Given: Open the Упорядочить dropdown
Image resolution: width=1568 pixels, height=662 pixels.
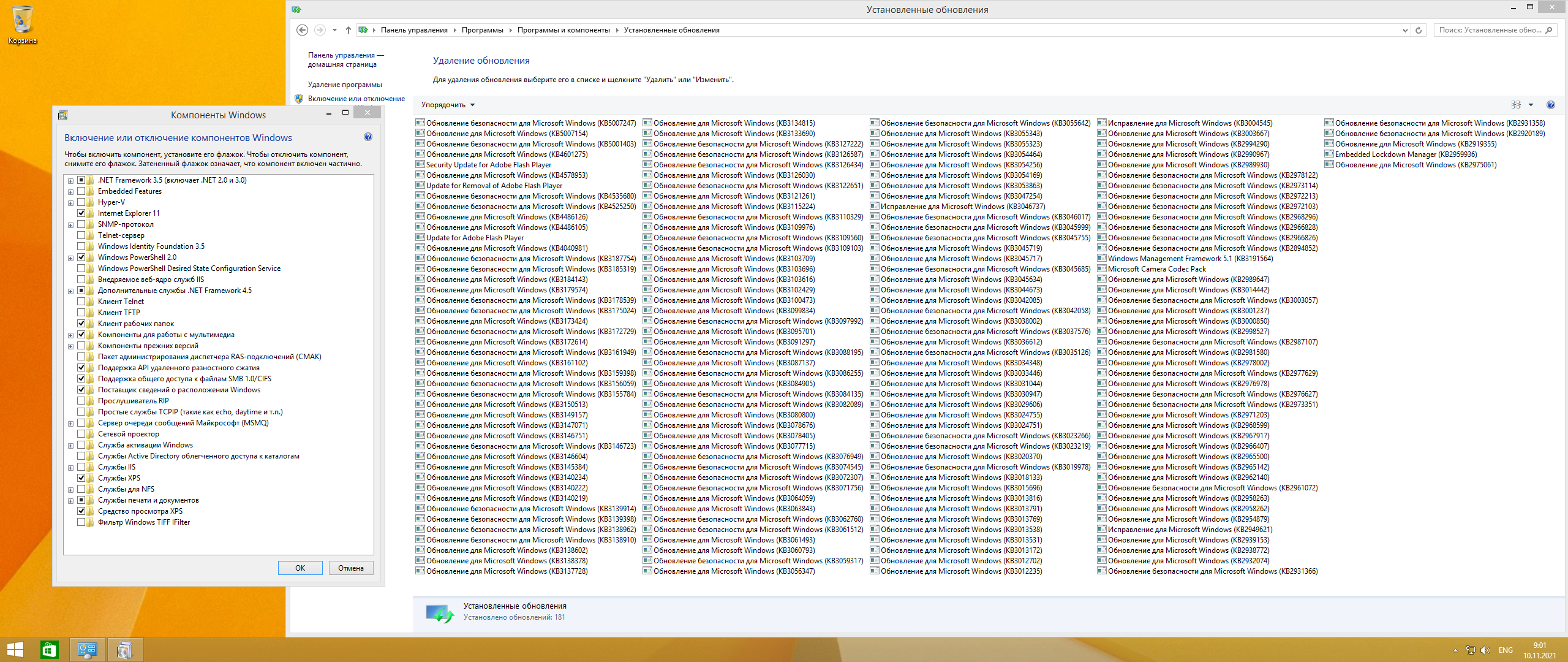Looking at the screenshot, I should 448,105.
